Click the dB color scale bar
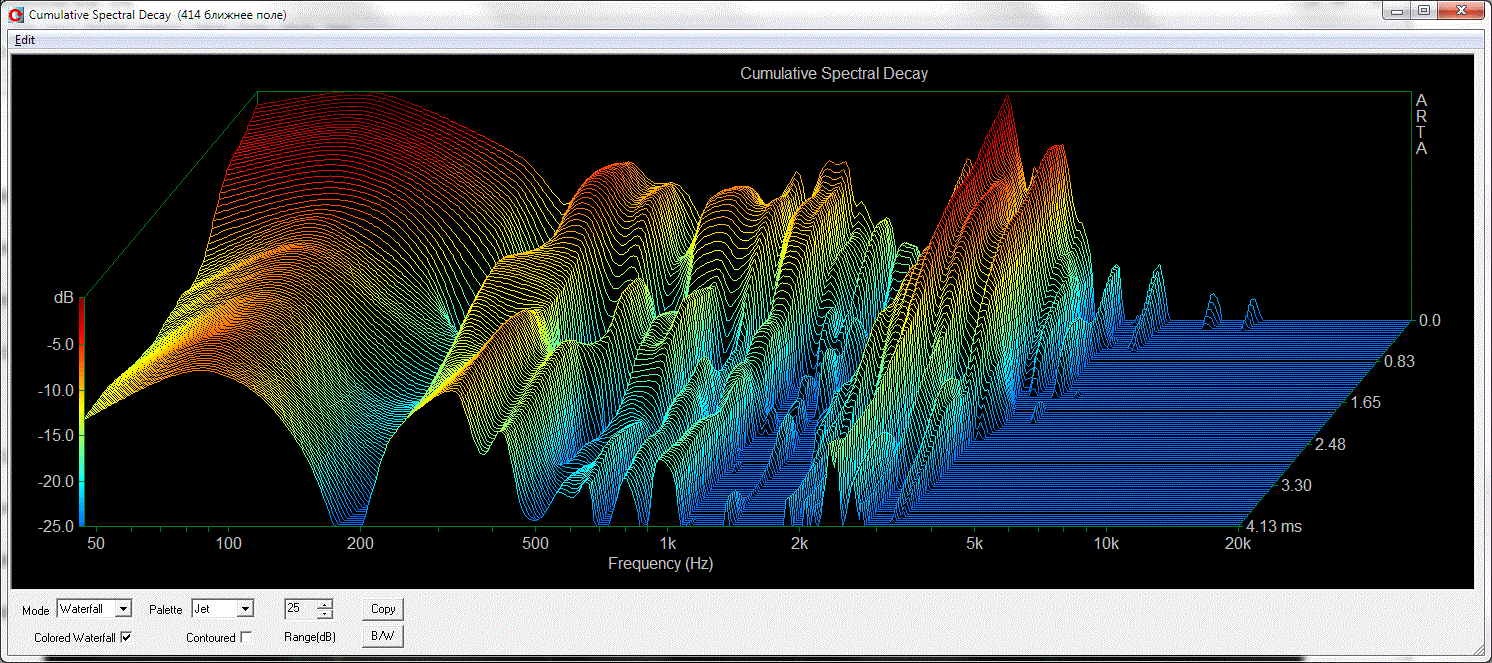Viewport: 1492px width, 663px height. click(82, 412)
